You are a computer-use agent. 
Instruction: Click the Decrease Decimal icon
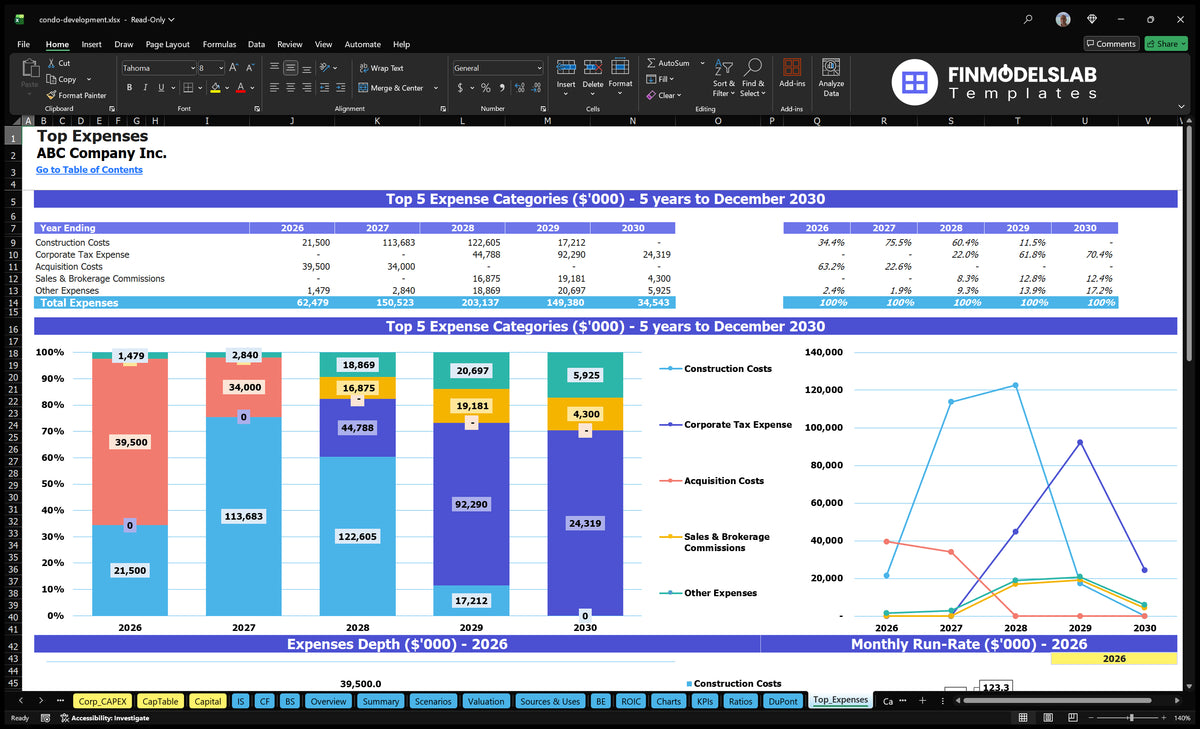536,88
